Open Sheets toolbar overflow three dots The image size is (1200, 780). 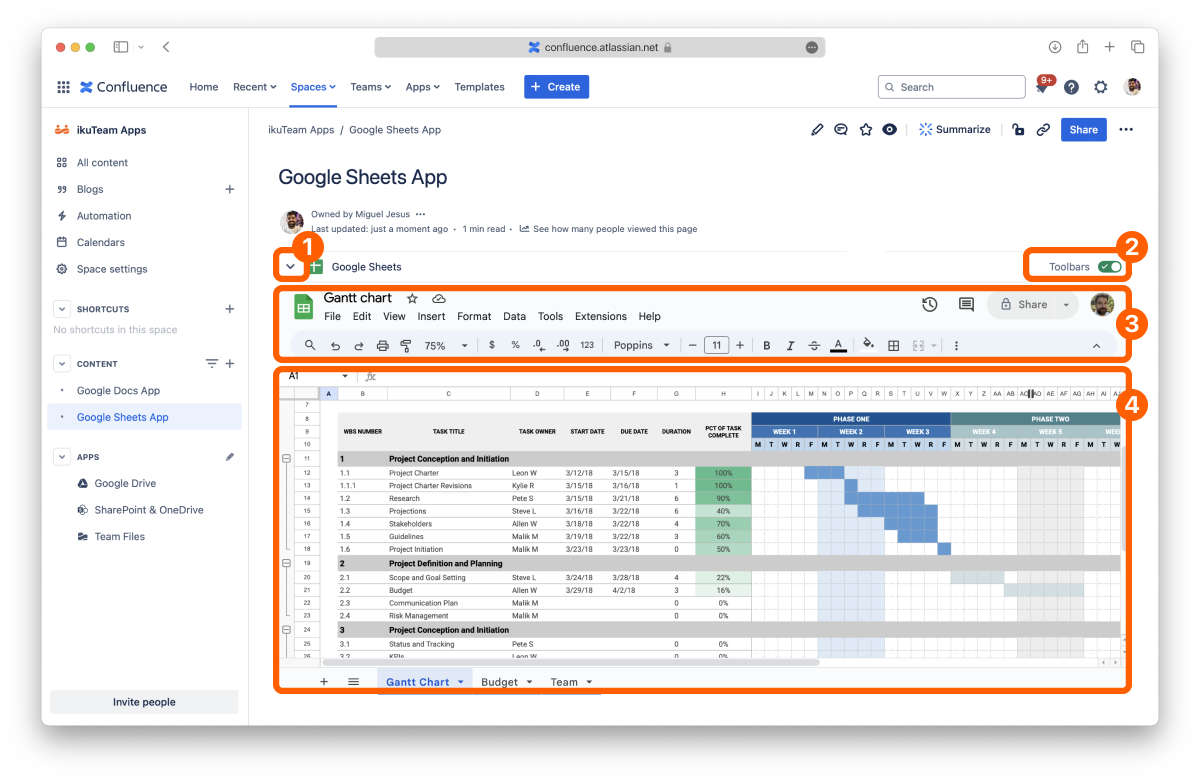point(956,346)
